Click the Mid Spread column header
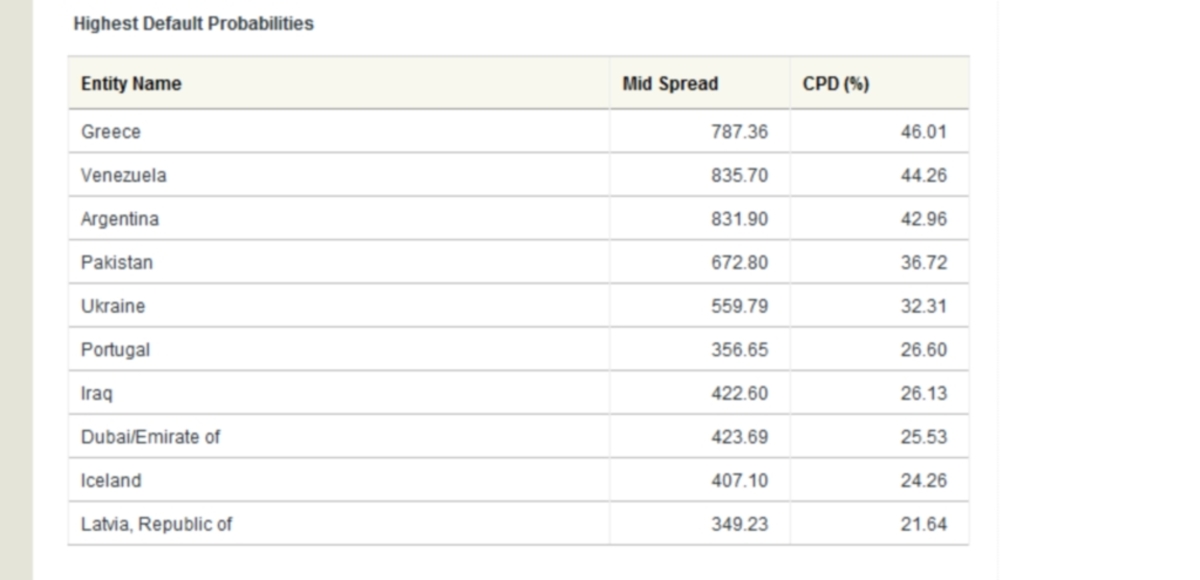Screen dimensions: 1200x580 click(670, 84)
